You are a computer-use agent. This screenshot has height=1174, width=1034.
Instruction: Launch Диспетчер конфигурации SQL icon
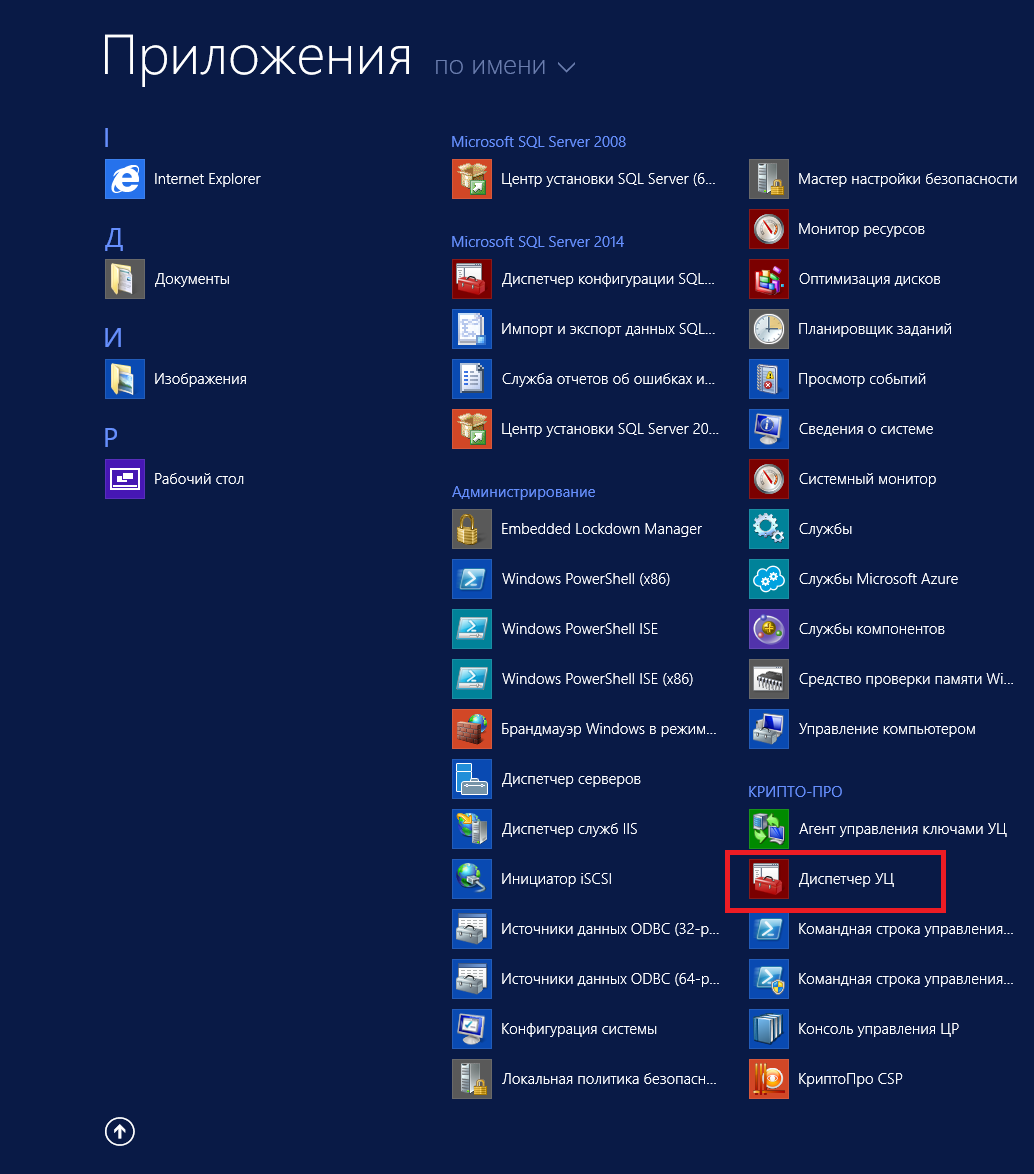point(472,279)
